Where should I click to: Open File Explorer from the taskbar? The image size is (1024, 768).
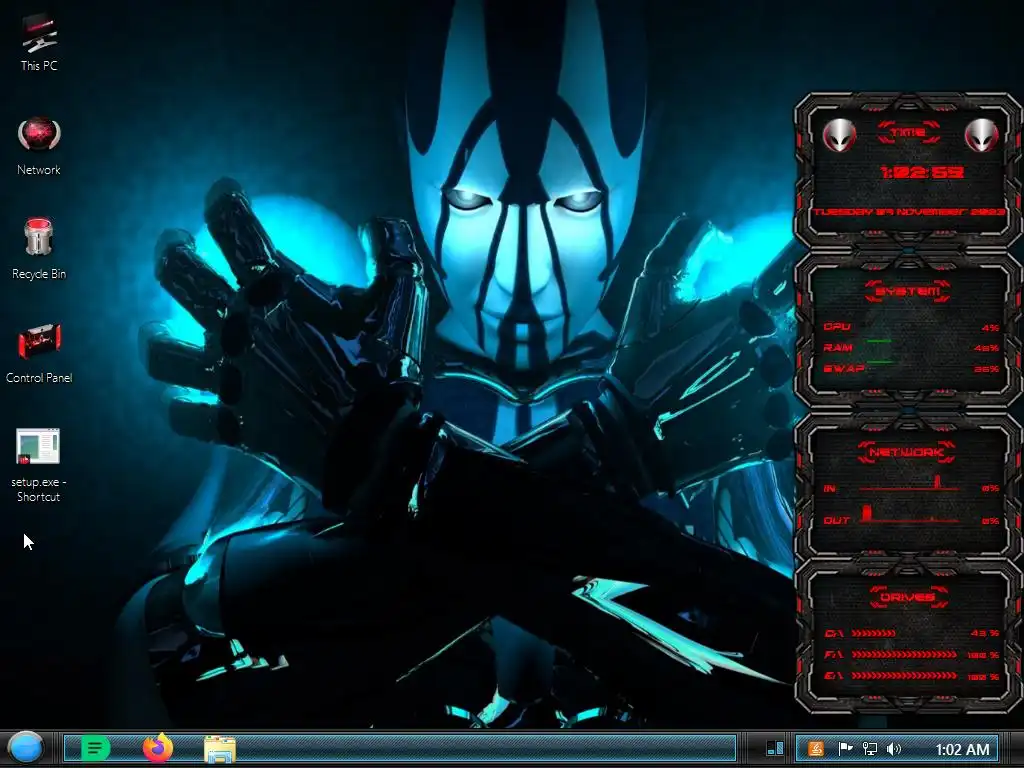(x=220, y=748)
